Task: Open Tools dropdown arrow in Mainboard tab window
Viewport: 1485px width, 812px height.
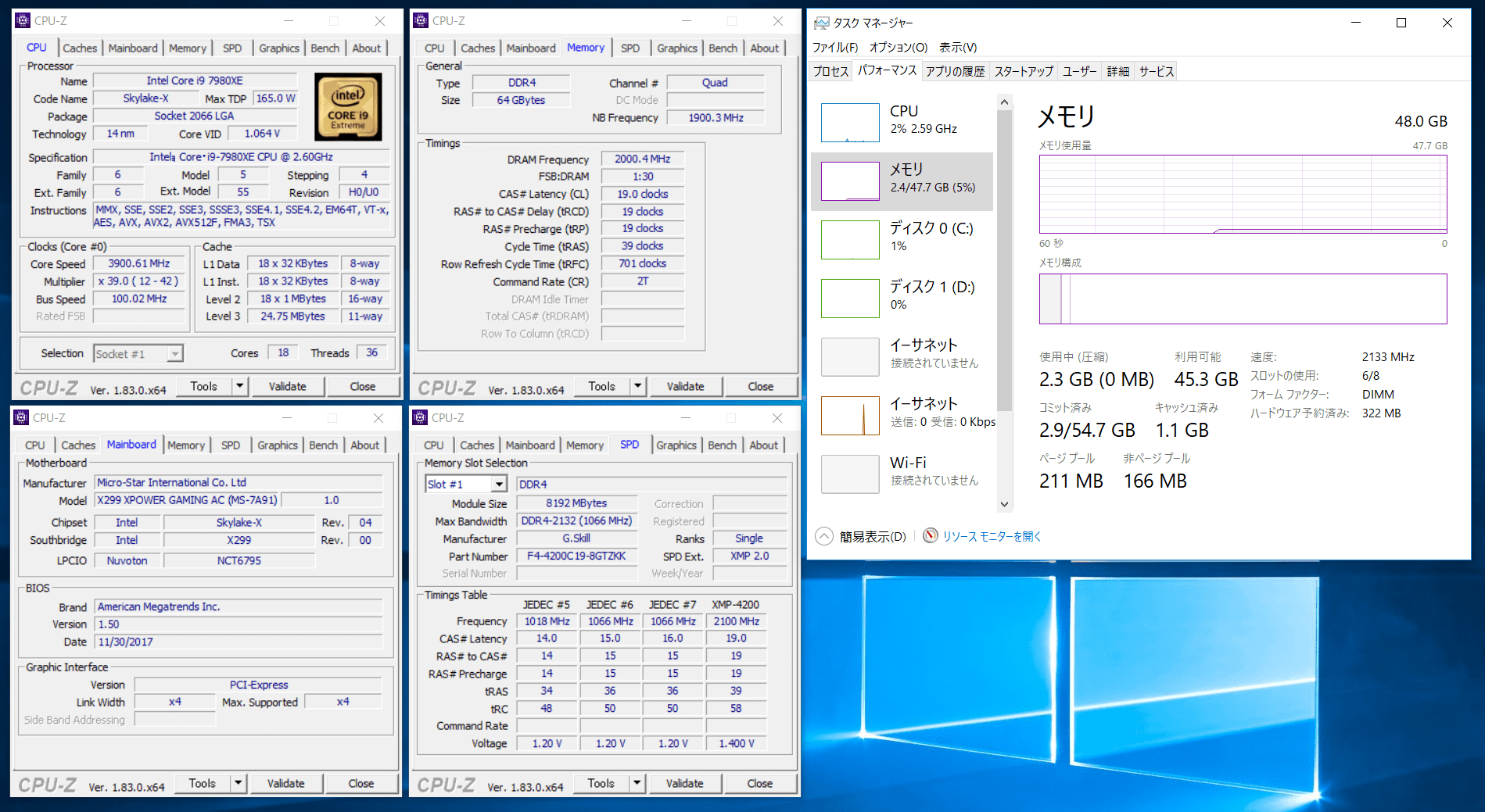Action: [239, 783]
